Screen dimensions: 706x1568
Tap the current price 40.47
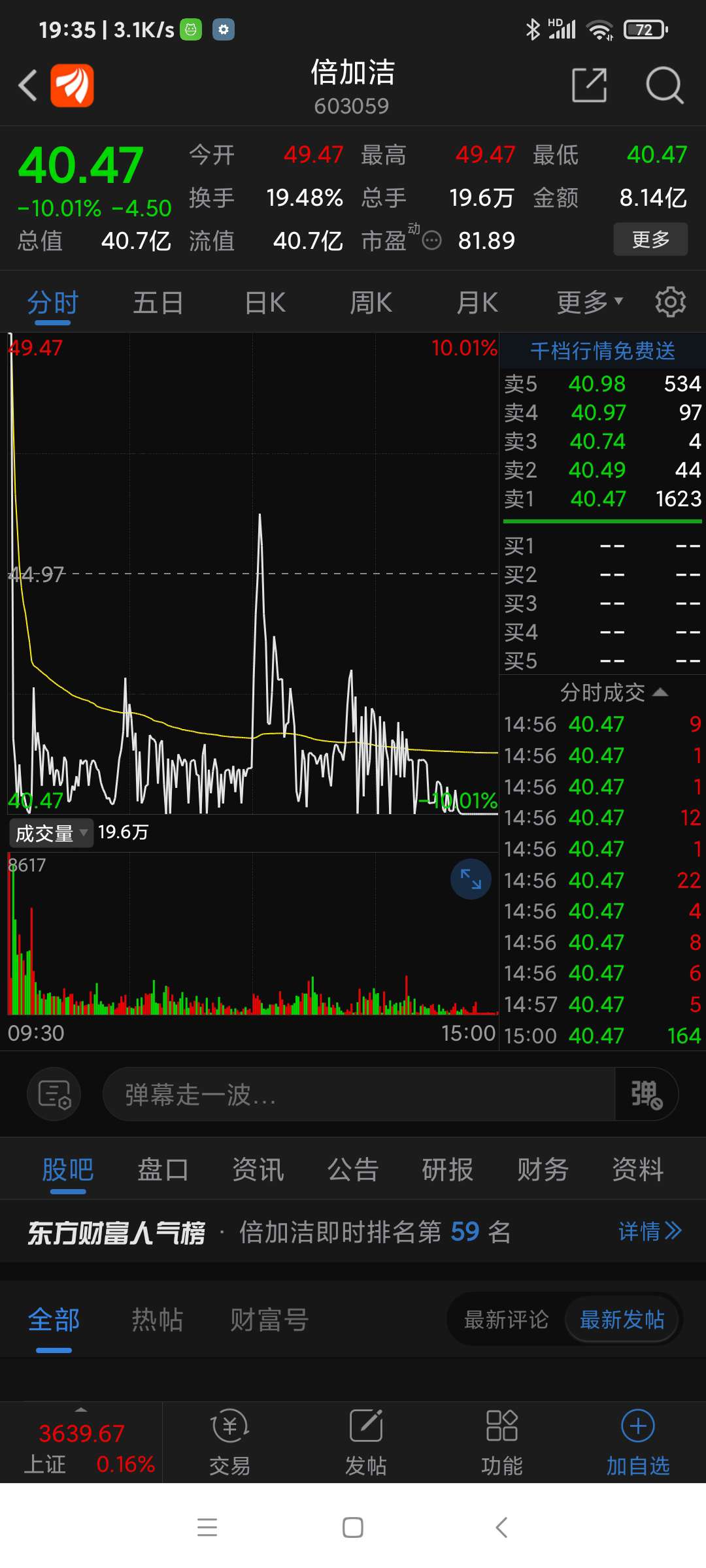point(80,165)
